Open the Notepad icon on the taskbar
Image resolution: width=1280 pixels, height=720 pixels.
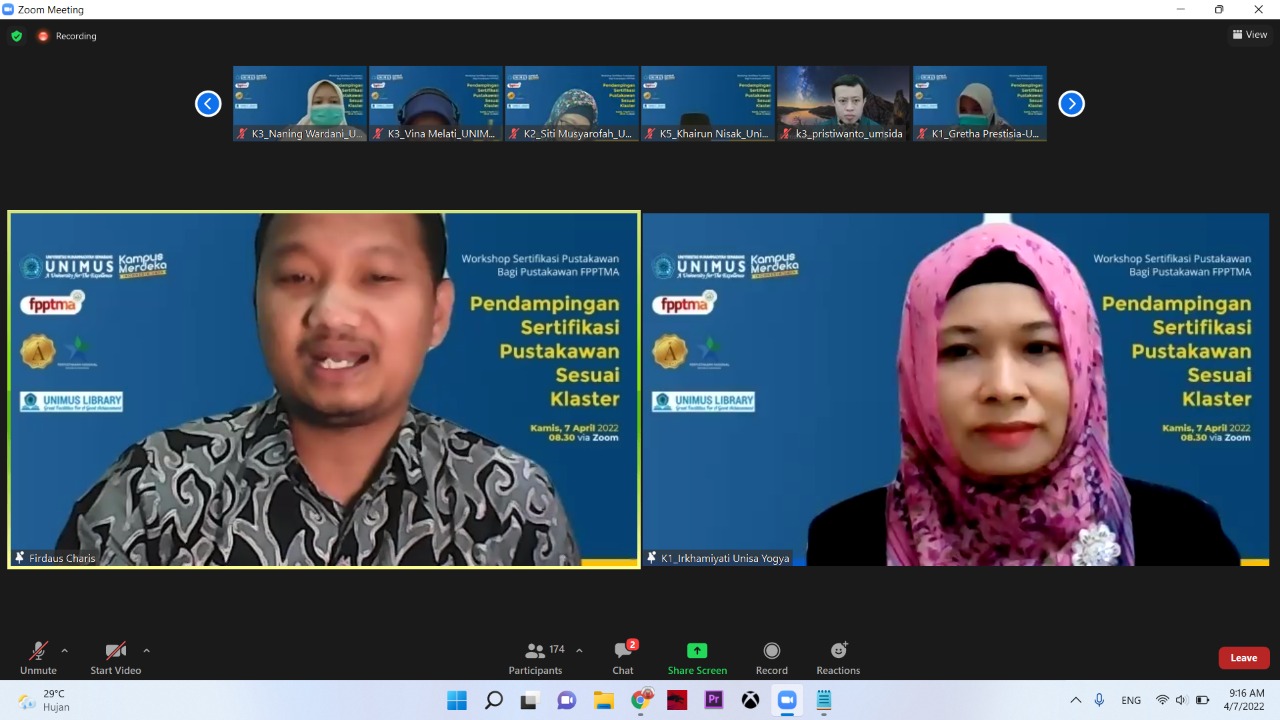tap(824, 700)
